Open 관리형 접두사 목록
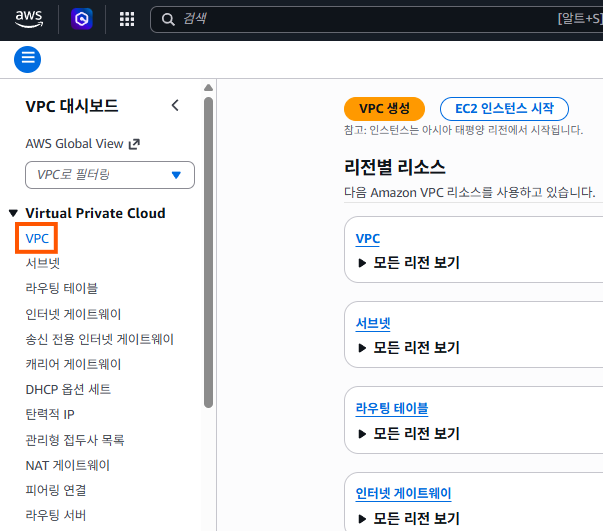The image size is (603, 531). [75, 440]
